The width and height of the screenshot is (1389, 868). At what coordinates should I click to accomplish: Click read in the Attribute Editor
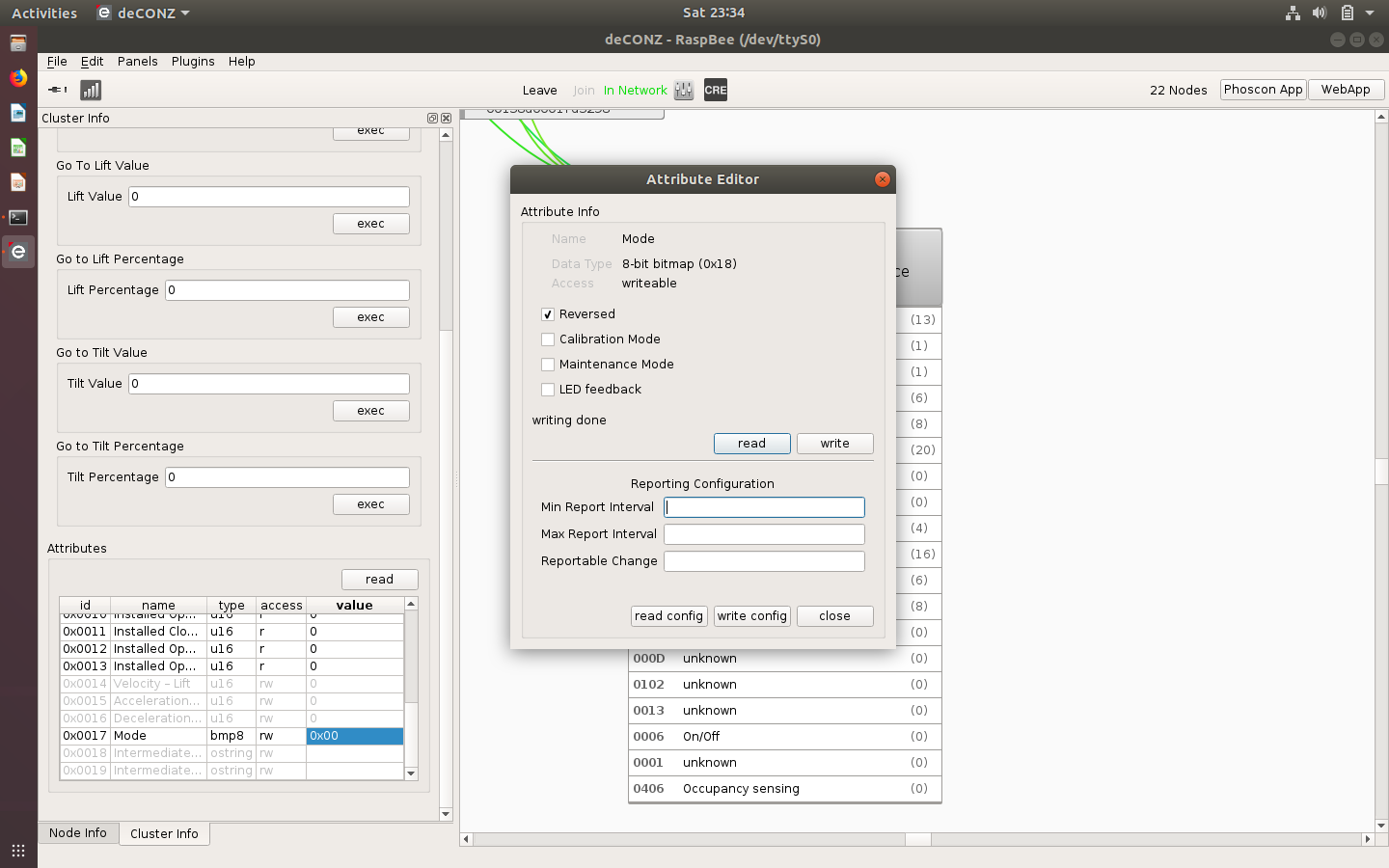click(751, 444)
